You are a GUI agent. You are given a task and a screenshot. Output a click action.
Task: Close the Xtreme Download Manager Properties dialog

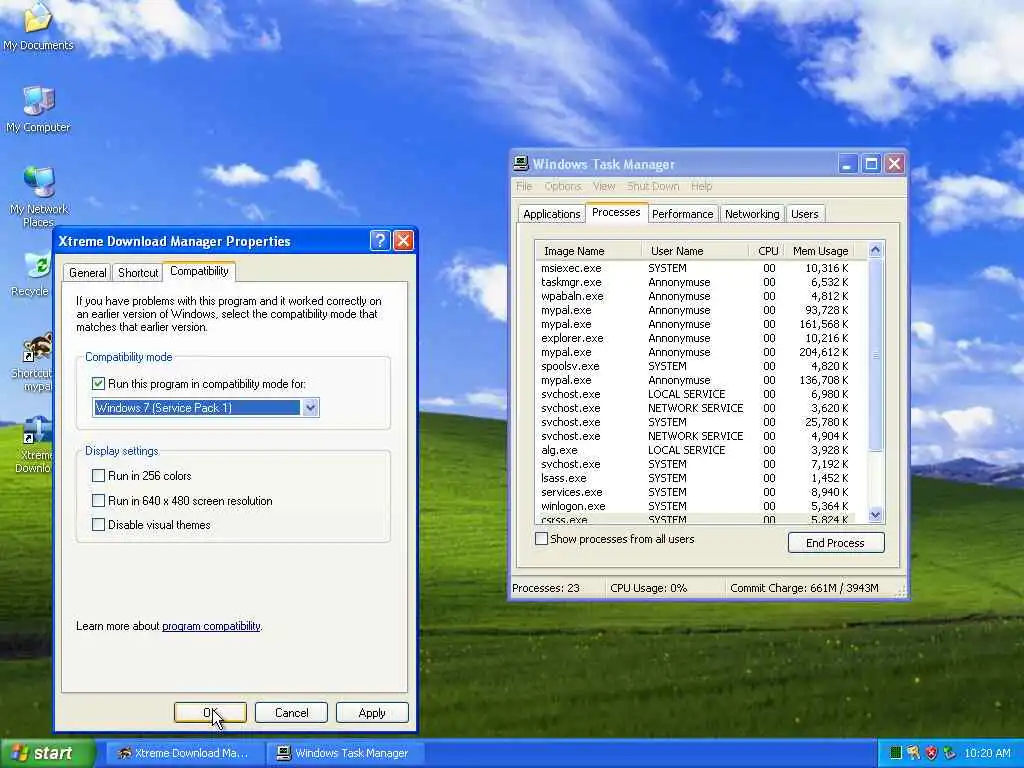click(x=404, y=241)
